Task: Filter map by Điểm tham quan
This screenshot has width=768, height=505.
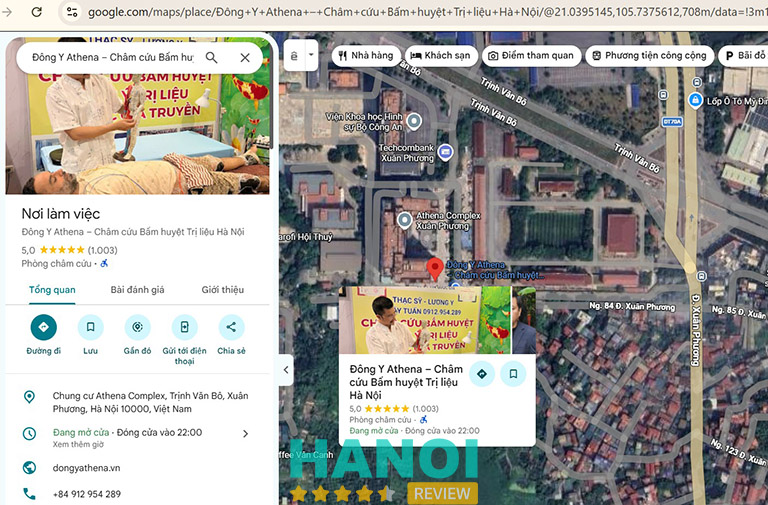Action: [x=531, y=55]
